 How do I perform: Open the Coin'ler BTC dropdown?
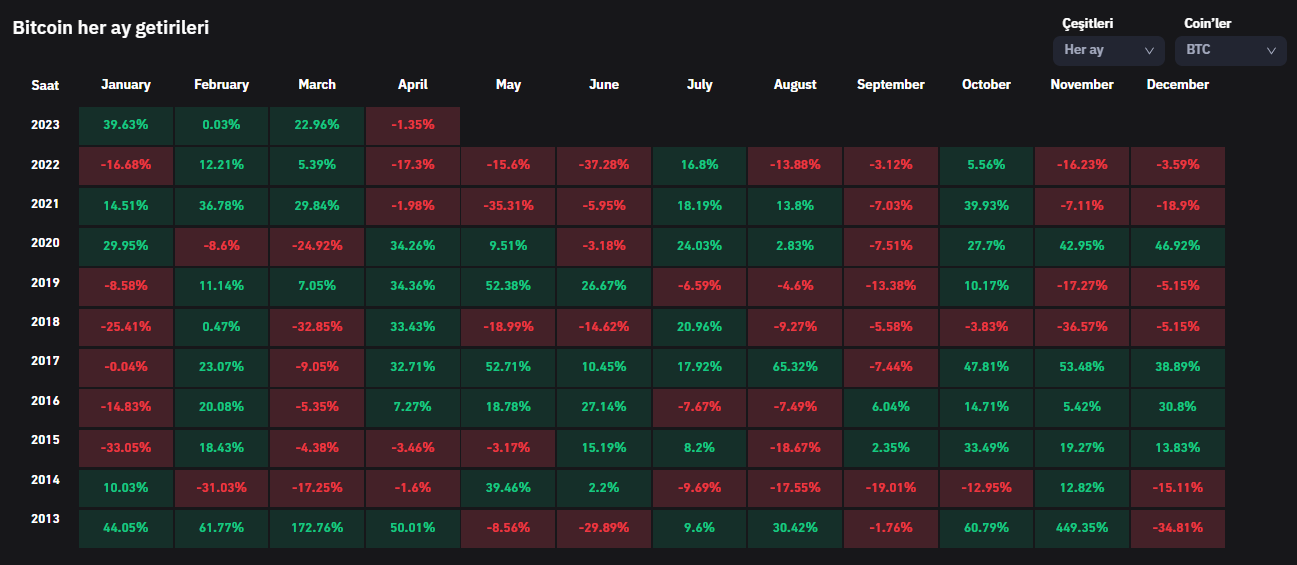click(1229, 50)
